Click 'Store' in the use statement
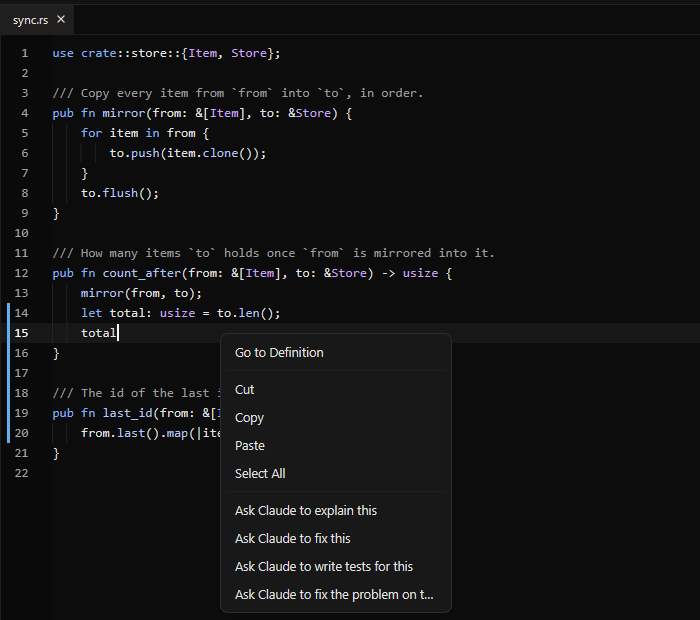This screenshot has height=620, width=700. pyautogui.click(x=249, y=54)
